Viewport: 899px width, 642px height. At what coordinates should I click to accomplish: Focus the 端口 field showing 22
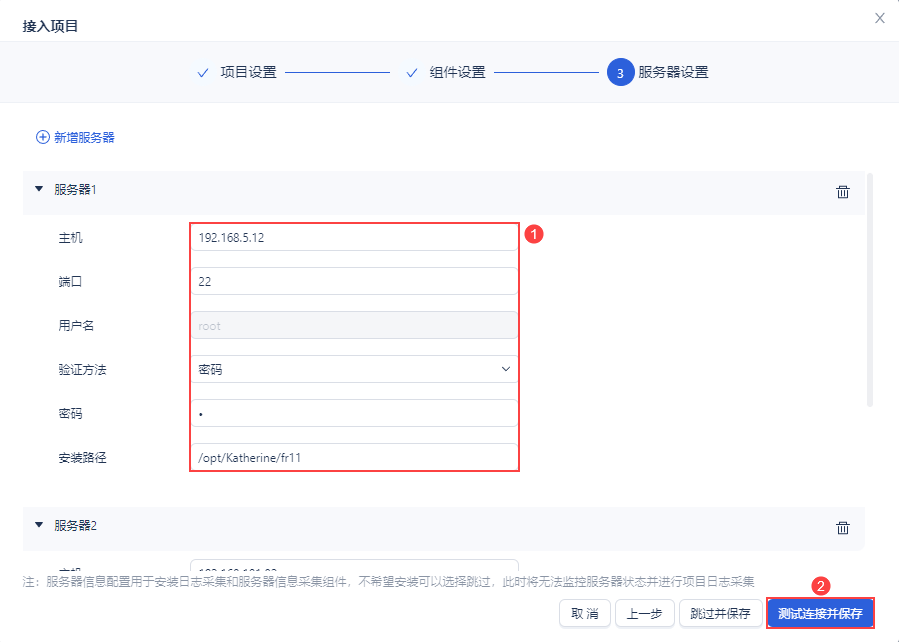354,281
